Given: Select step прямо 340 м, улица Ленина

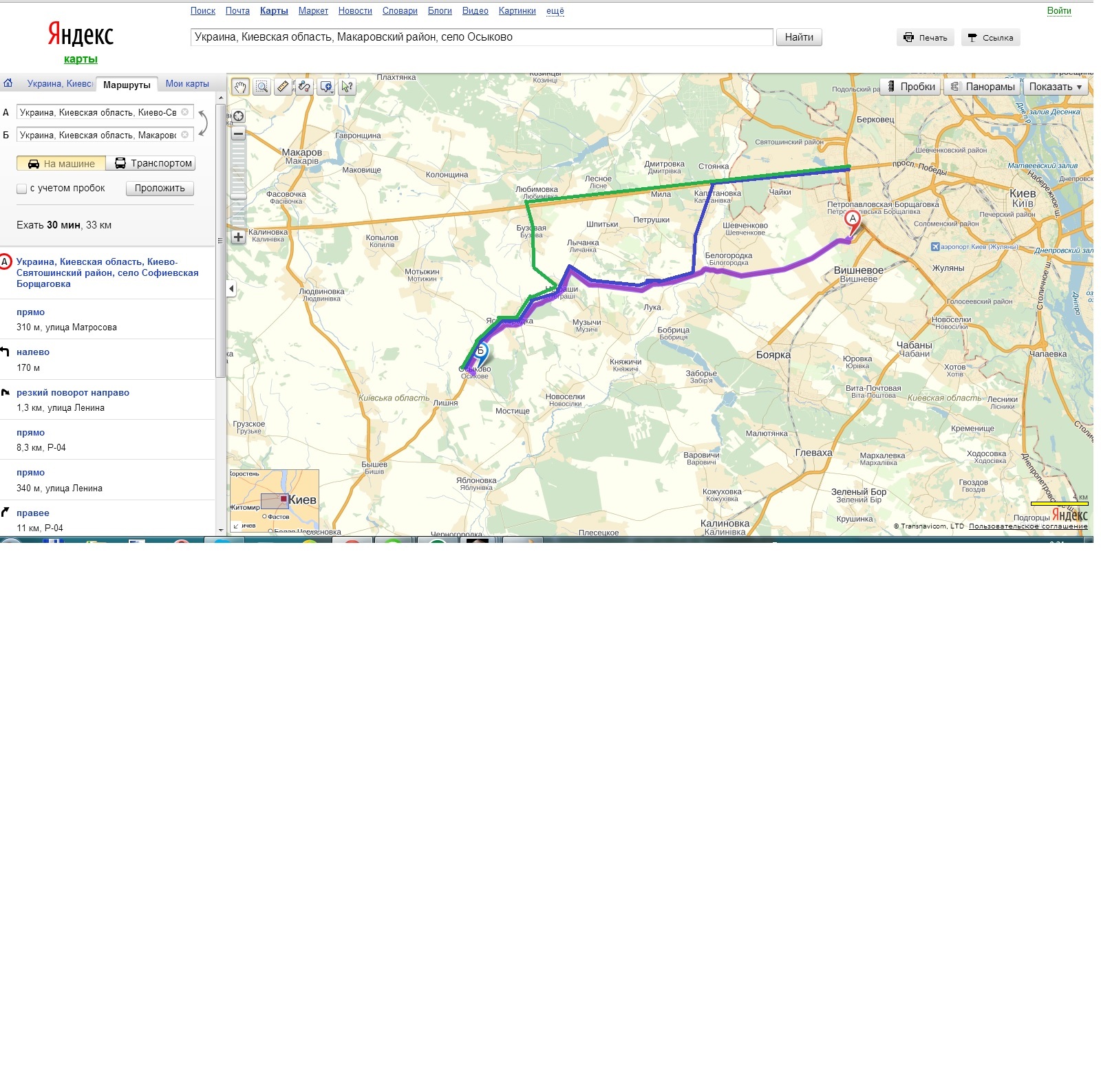Looking at the screenshot, I should click(x=107, y=480).
